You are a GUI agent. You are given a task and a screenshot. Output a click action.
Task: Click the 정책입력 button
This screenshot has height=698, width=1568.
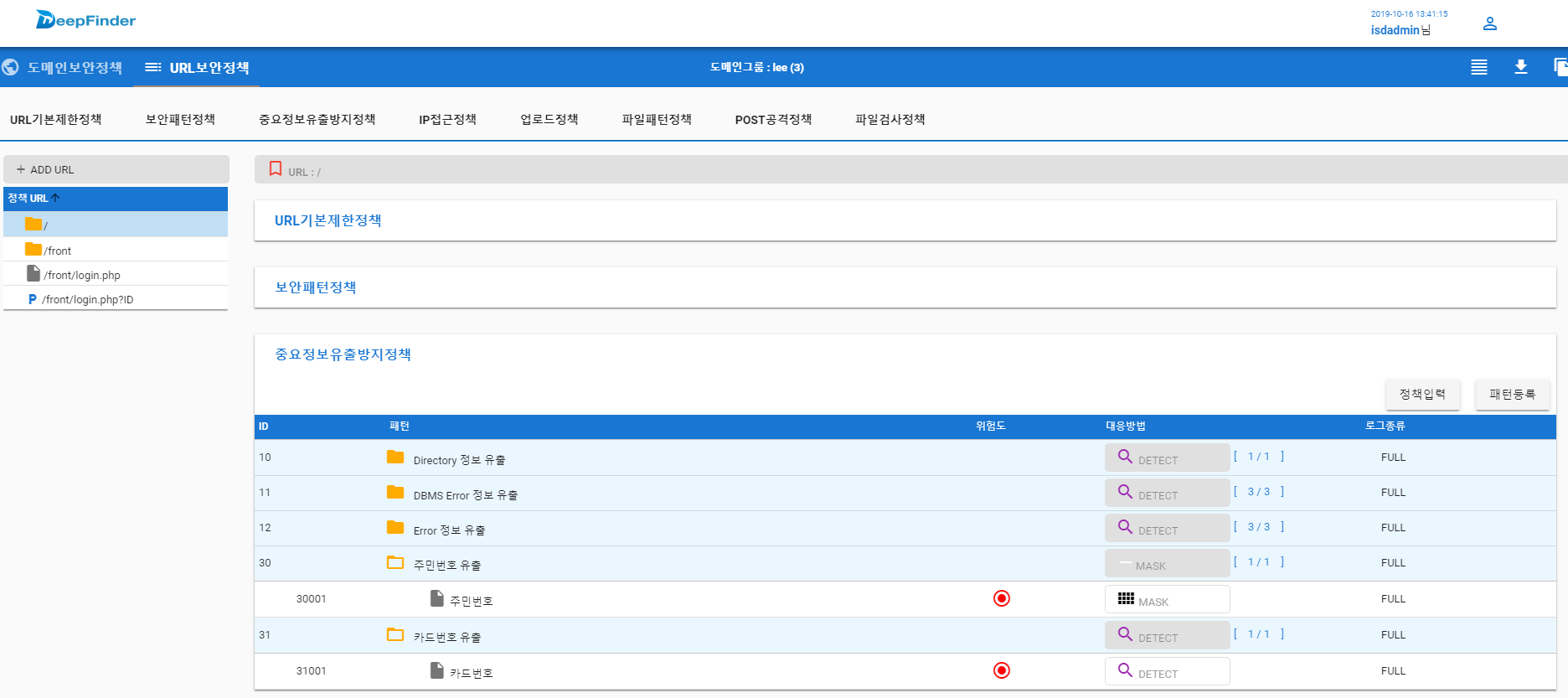point(1422,395)
